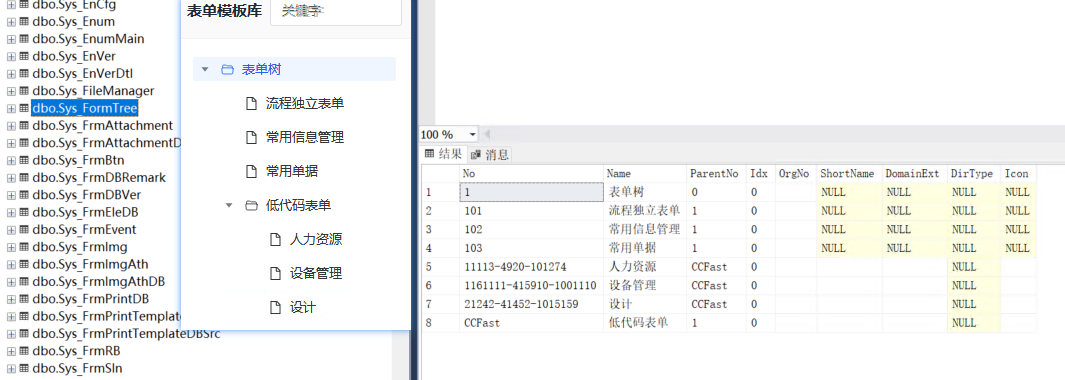Open the 常用单据 tree item
The width and height of the screenshot is (1065, 380).
pos(292,171)
